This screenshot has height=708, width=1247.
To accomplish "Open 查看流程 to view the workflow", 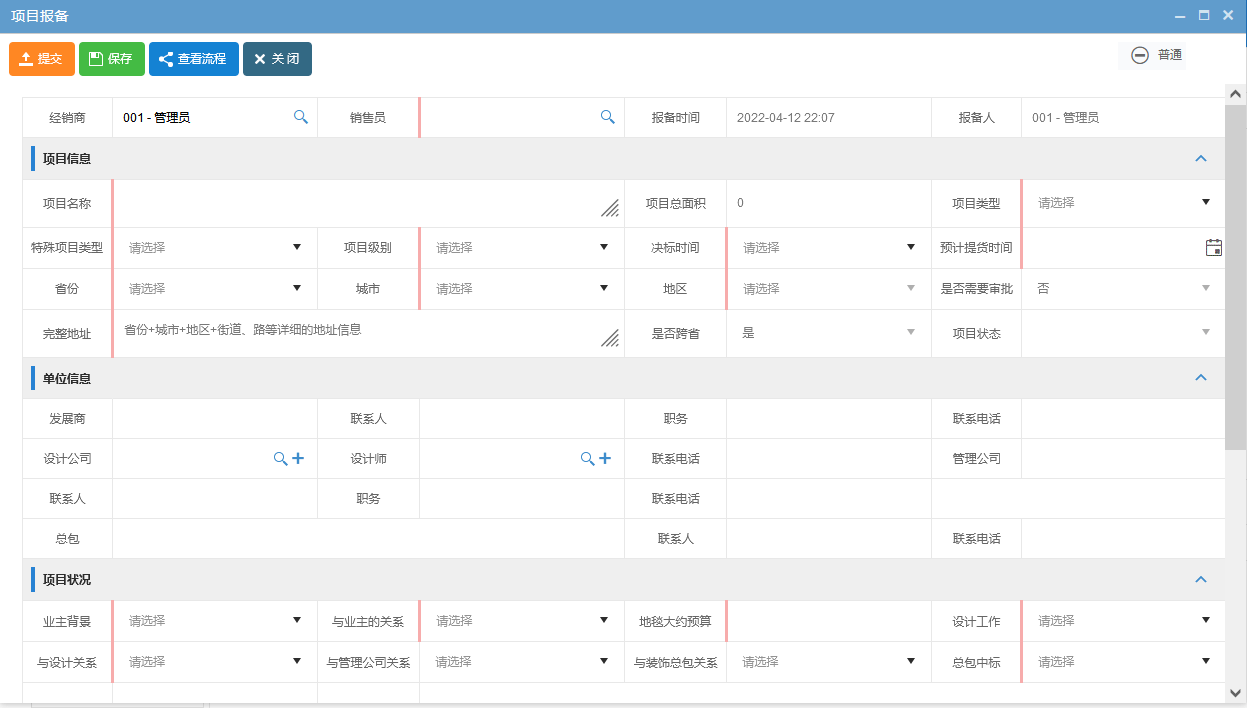I will click(x=193, y=58).
